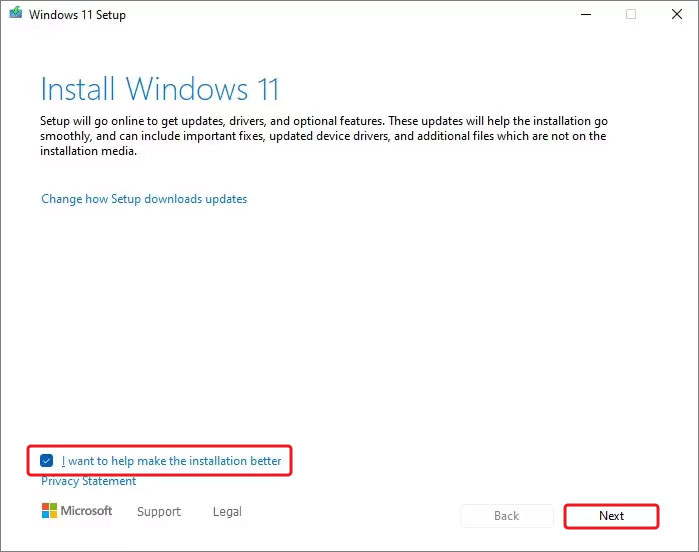Click the Microsoft logo

click(x=77, y=511)
